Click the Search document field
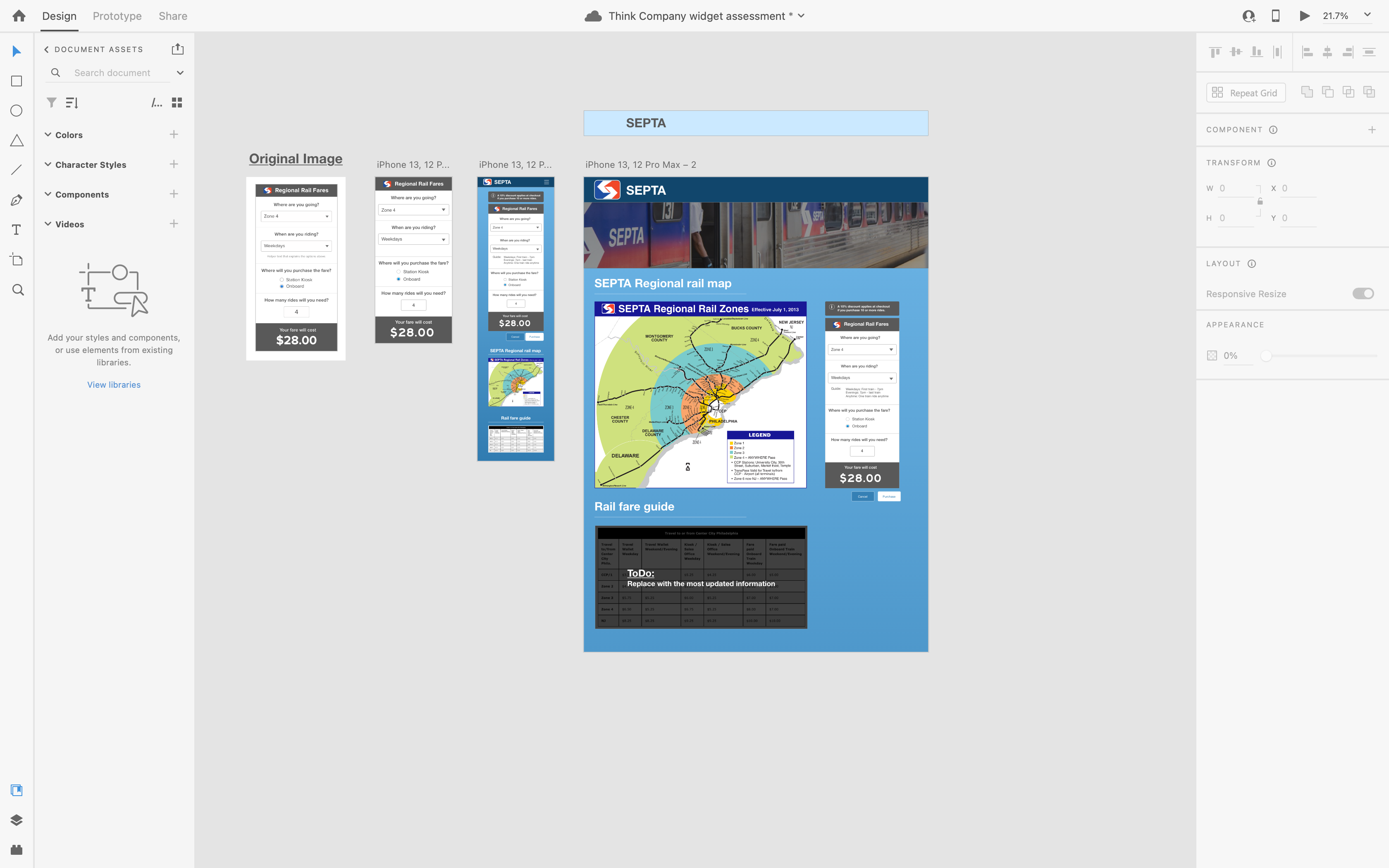Viewport: 1389px width, 868px height. pos(112,73)
